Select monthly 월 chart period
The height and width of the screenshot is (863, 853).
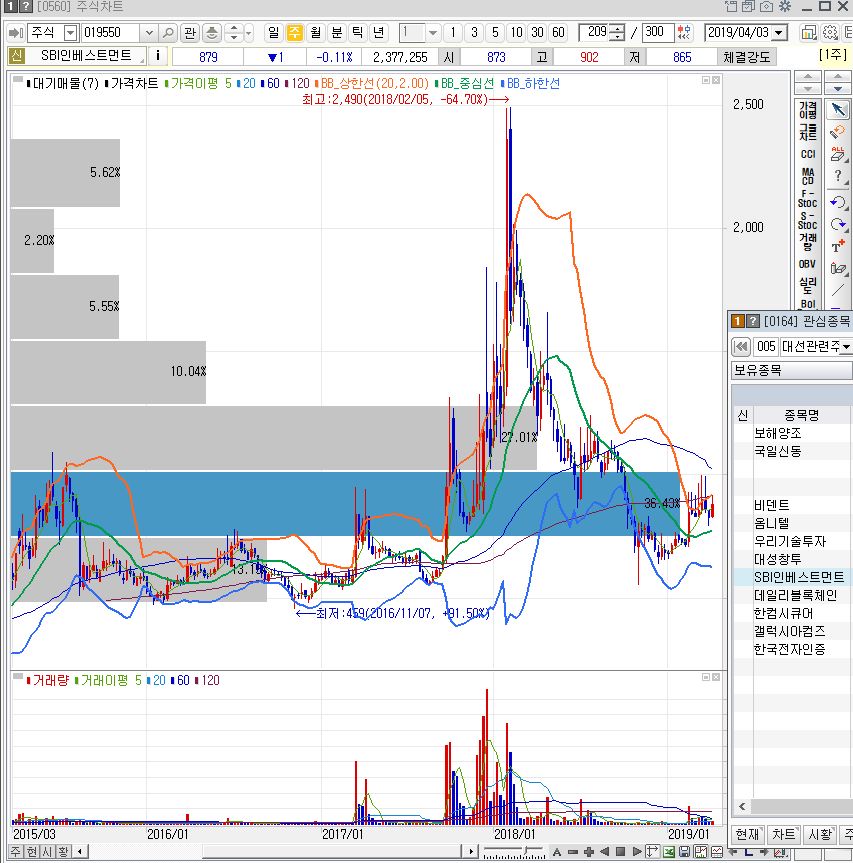click(x=316, y=32)
